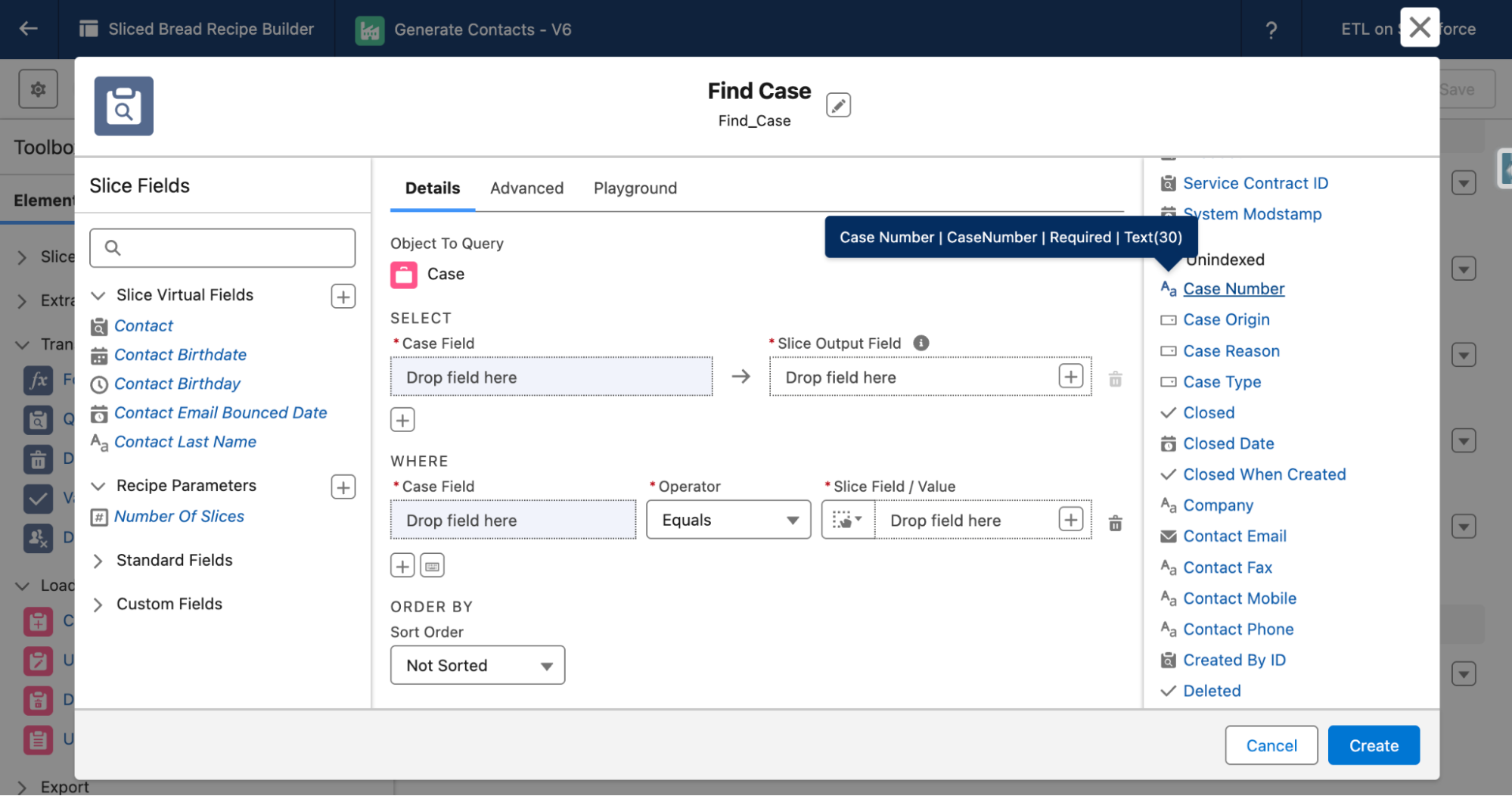Click the help question mark icon

point(1271,30)
